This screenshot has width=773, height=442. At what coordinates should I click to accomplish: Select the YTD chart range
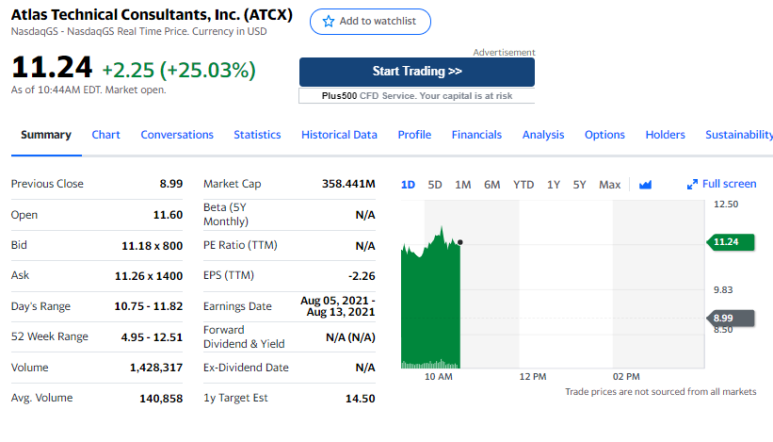524,185
